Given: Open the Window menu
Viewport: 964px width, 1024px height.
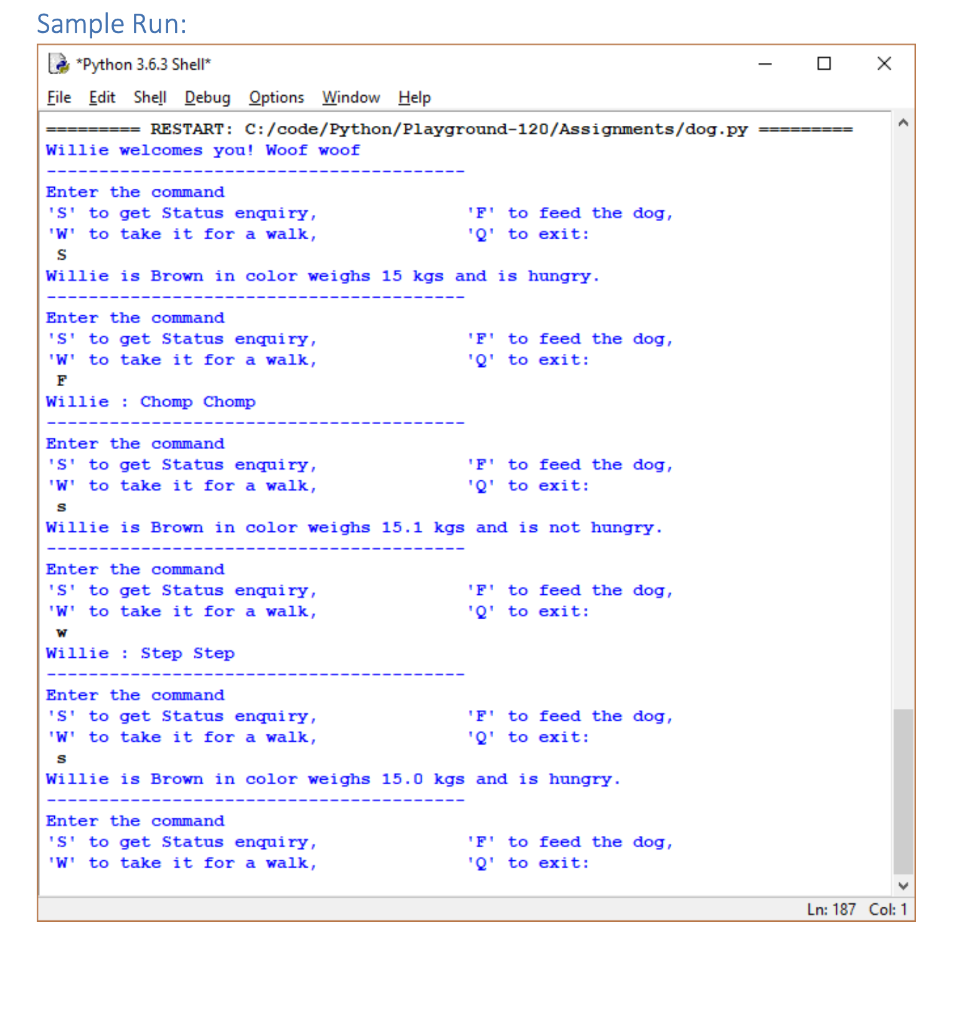Looking at the screenshot, I should pos(351,98).
